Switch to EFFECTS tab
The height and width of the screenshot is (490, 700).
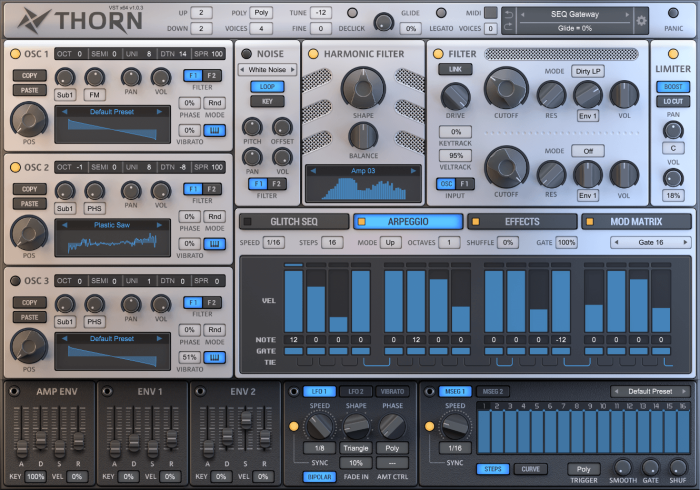(x=522, y=221)
